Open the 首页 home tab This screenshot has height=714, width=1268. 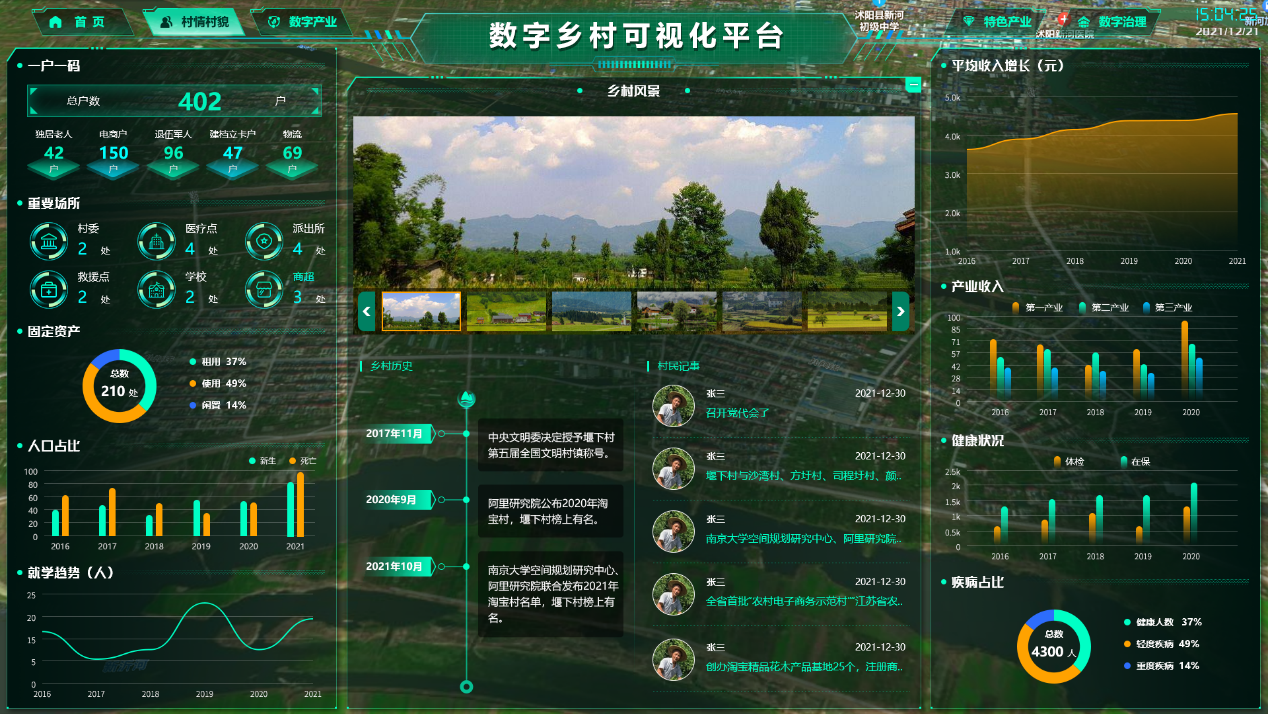point(82,22)
